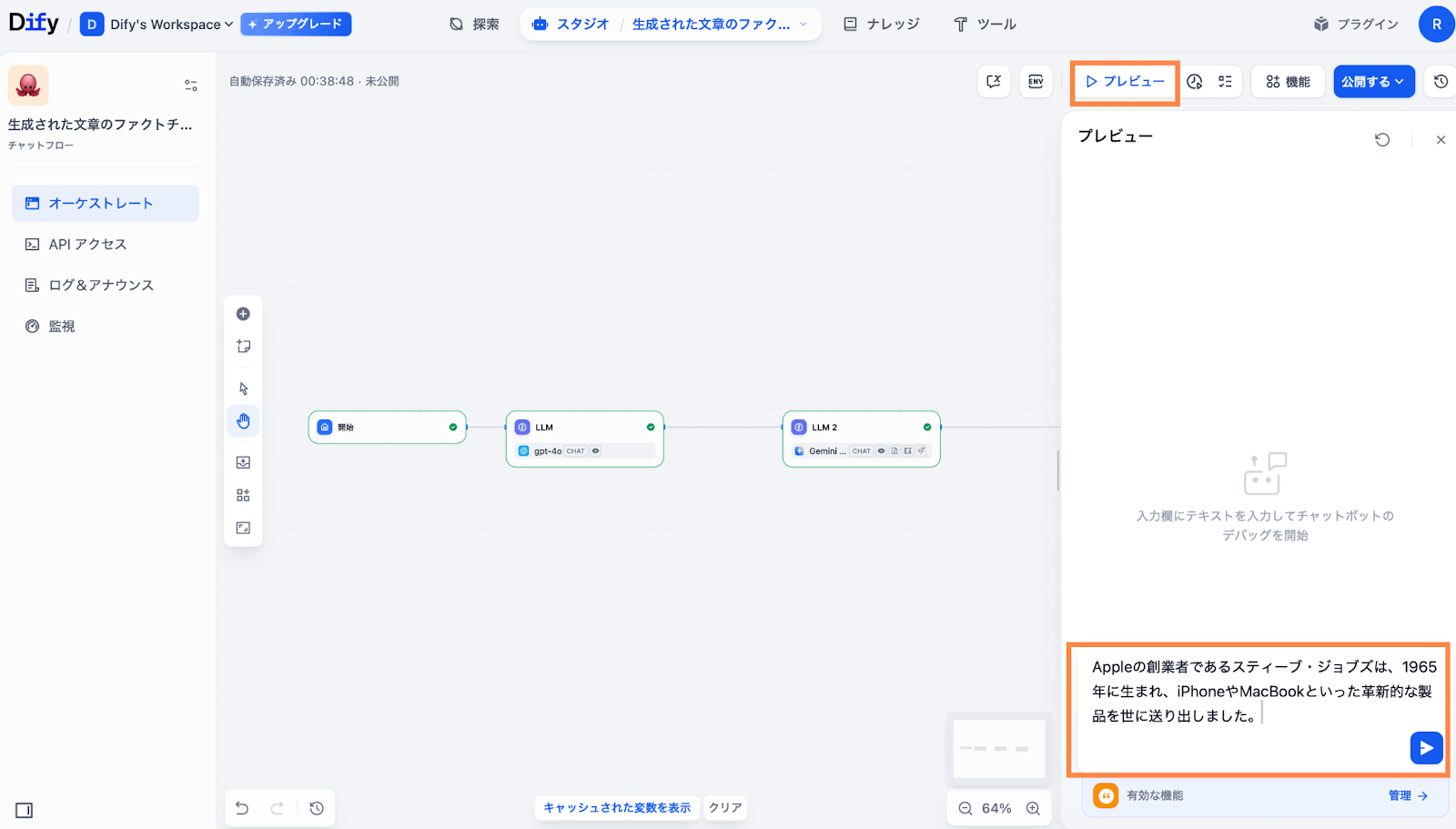Click the add node plus icon
This screenshot has width=1456, height=829.
[x=243, y=314]
